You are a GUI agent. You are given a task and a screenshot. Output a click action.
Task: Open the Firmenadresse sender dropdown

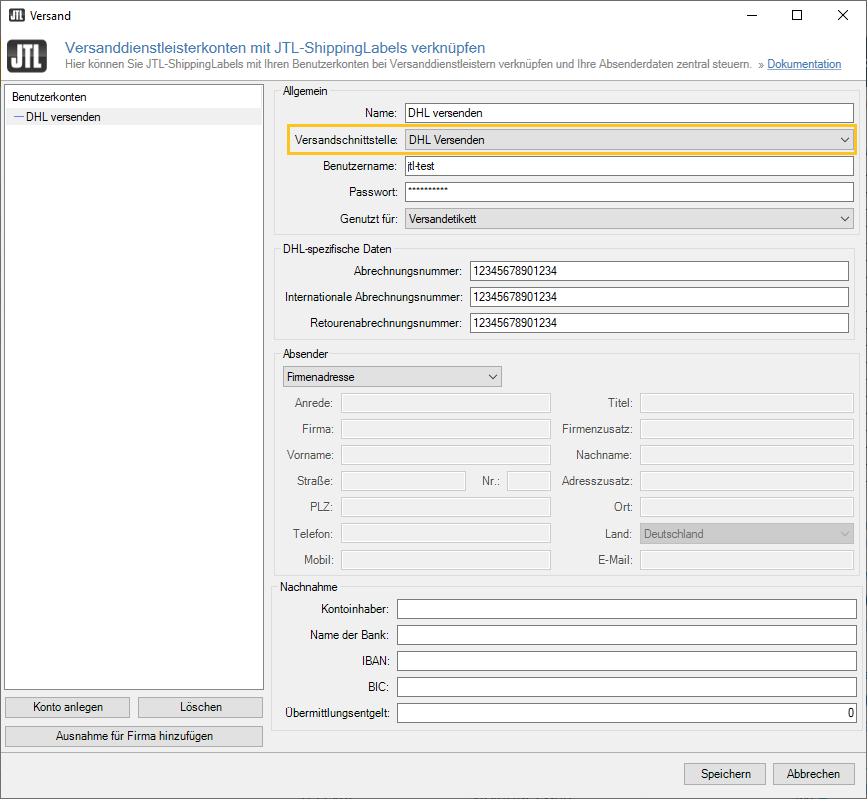pyautogui.click(x=392, y=377)
